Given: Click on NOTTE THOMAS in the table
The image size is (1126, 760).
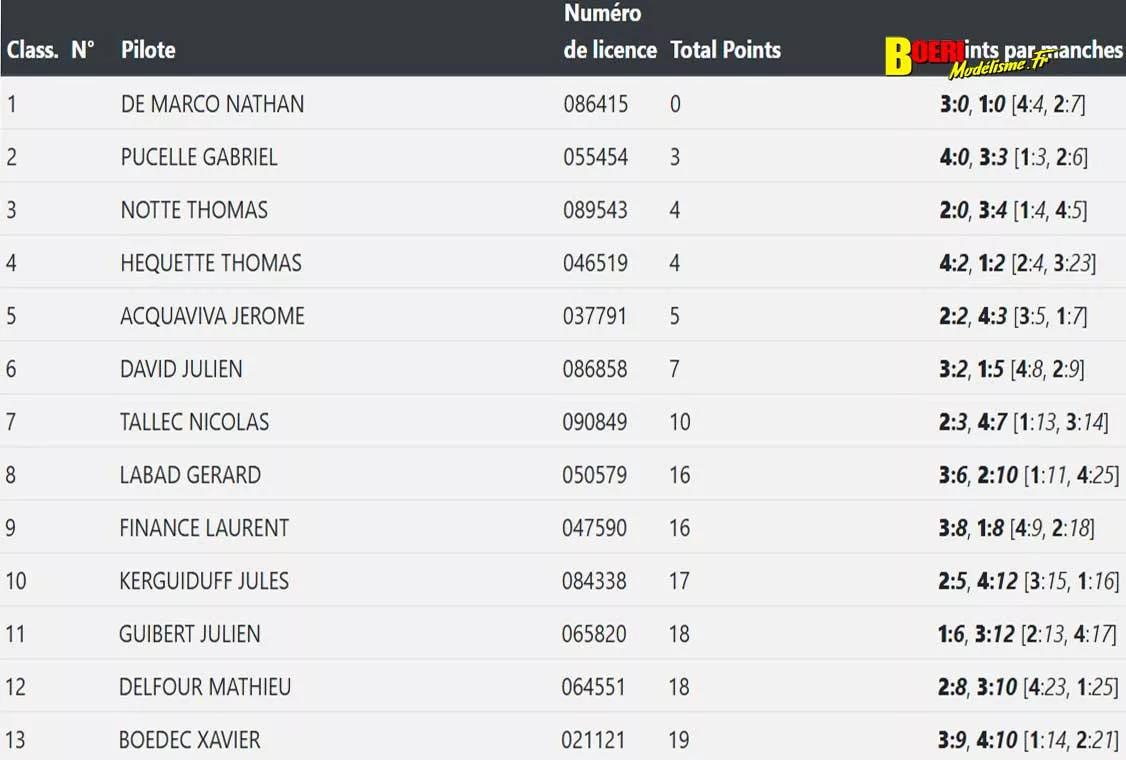Looking at the screenshot, I should coord(194,210).
